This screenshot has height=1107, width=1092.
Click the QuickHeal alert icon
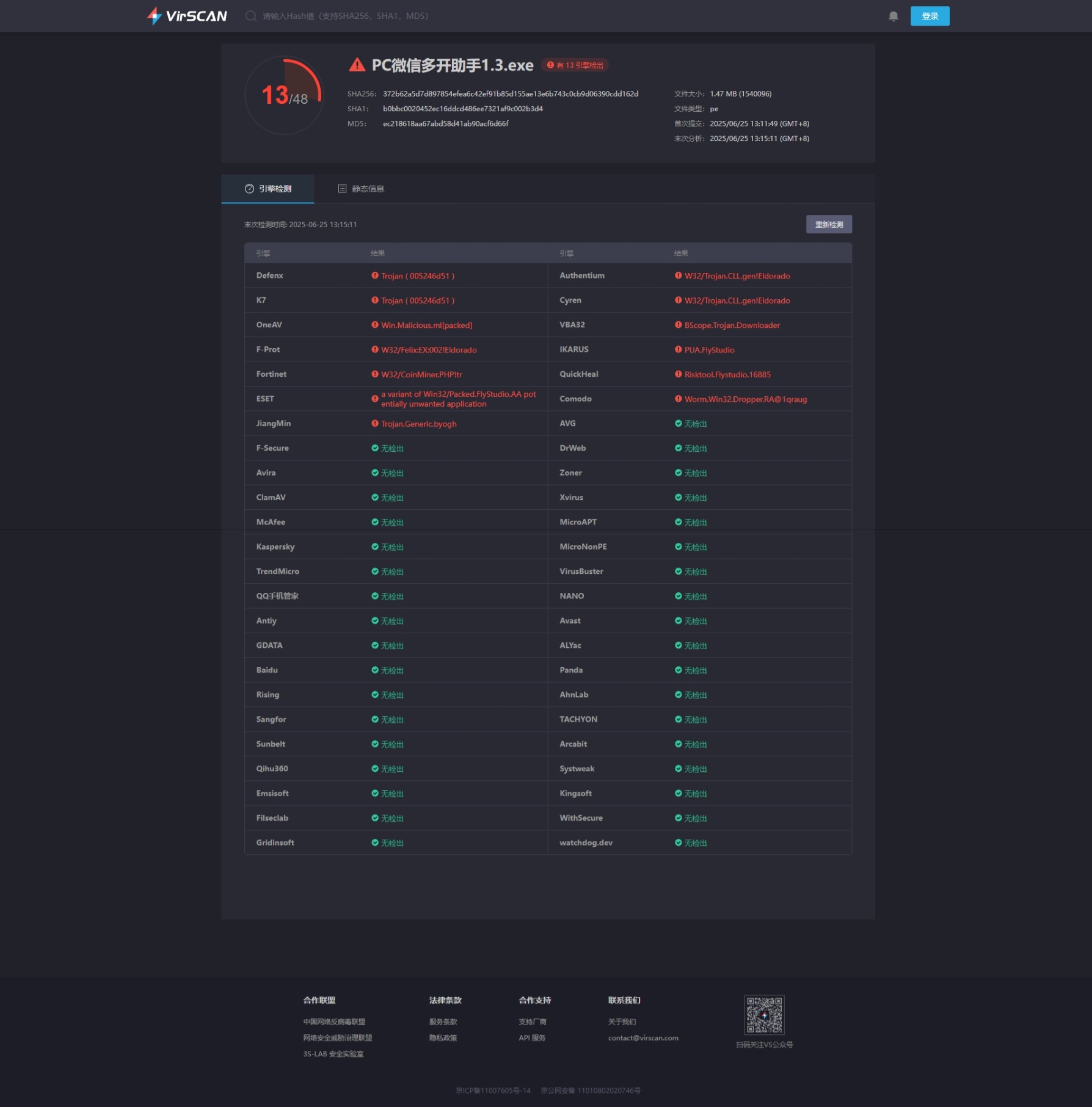(x=678, y=374)
